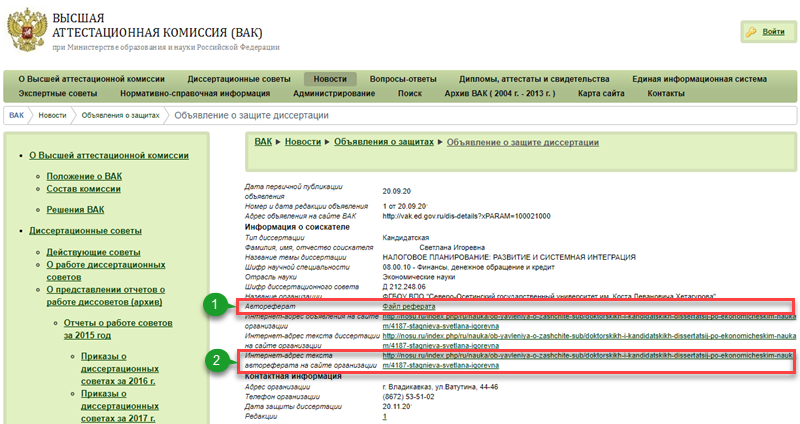Open Состав комиссии sidebar link
Screen dimensions: 800x424
click(83, 189)
